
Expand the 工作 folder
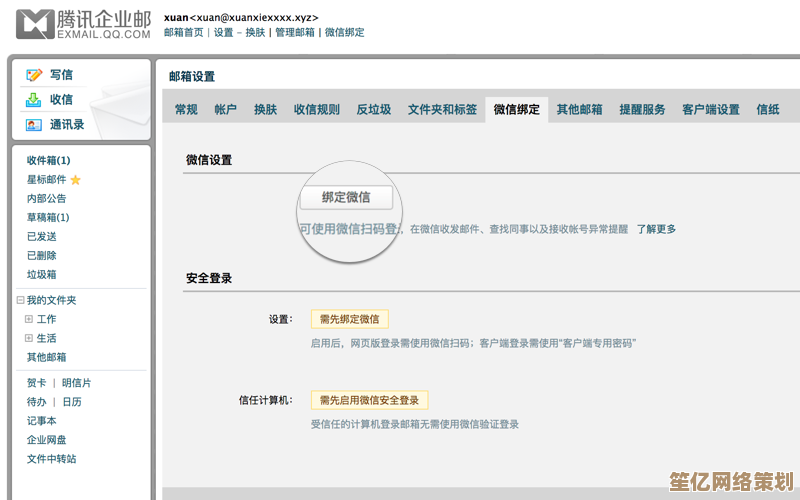tap(29, 319)
